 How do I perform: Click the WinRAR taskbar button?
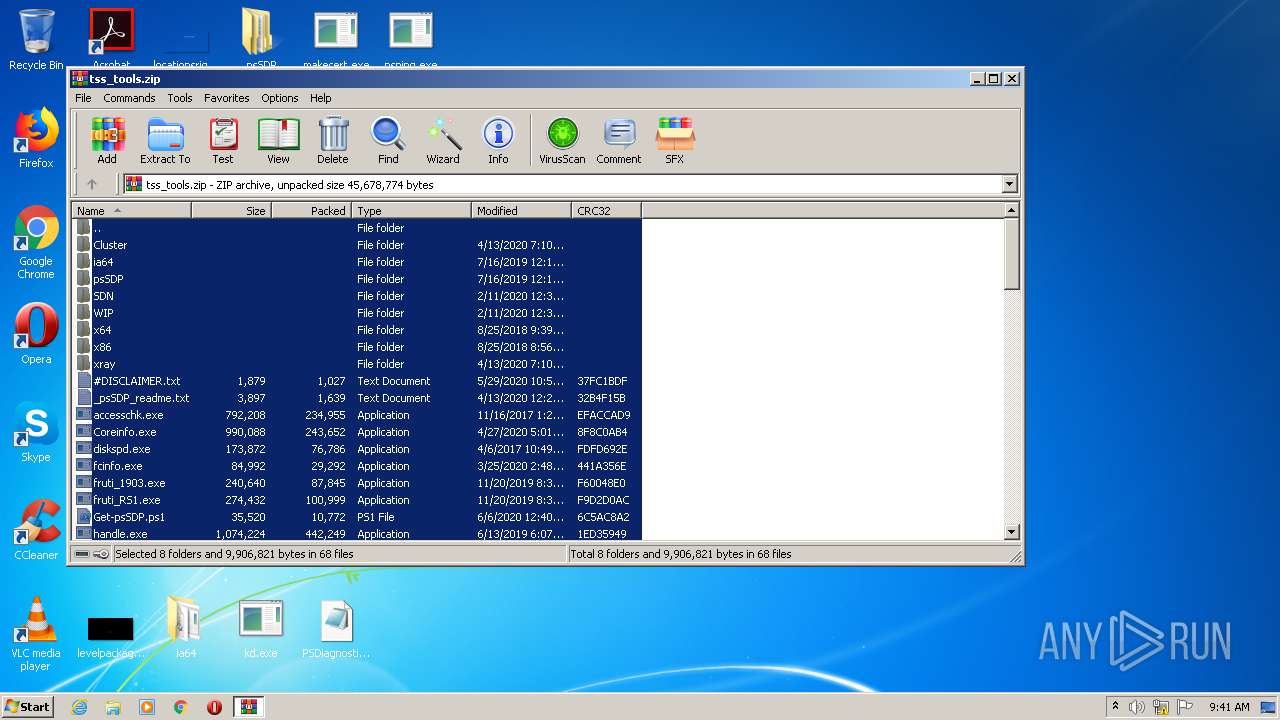(249, 707)
